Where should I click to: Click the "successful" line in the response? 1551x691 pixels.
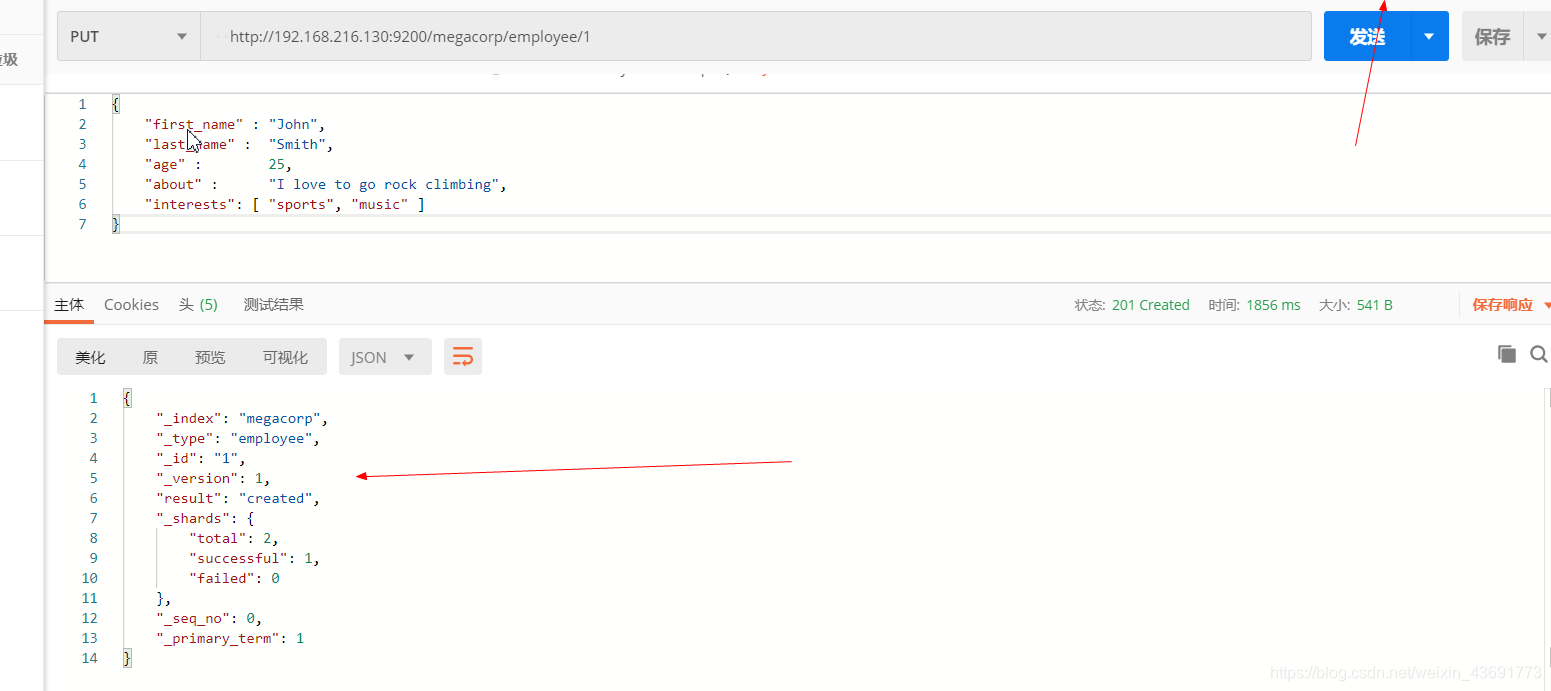[254, 558]
